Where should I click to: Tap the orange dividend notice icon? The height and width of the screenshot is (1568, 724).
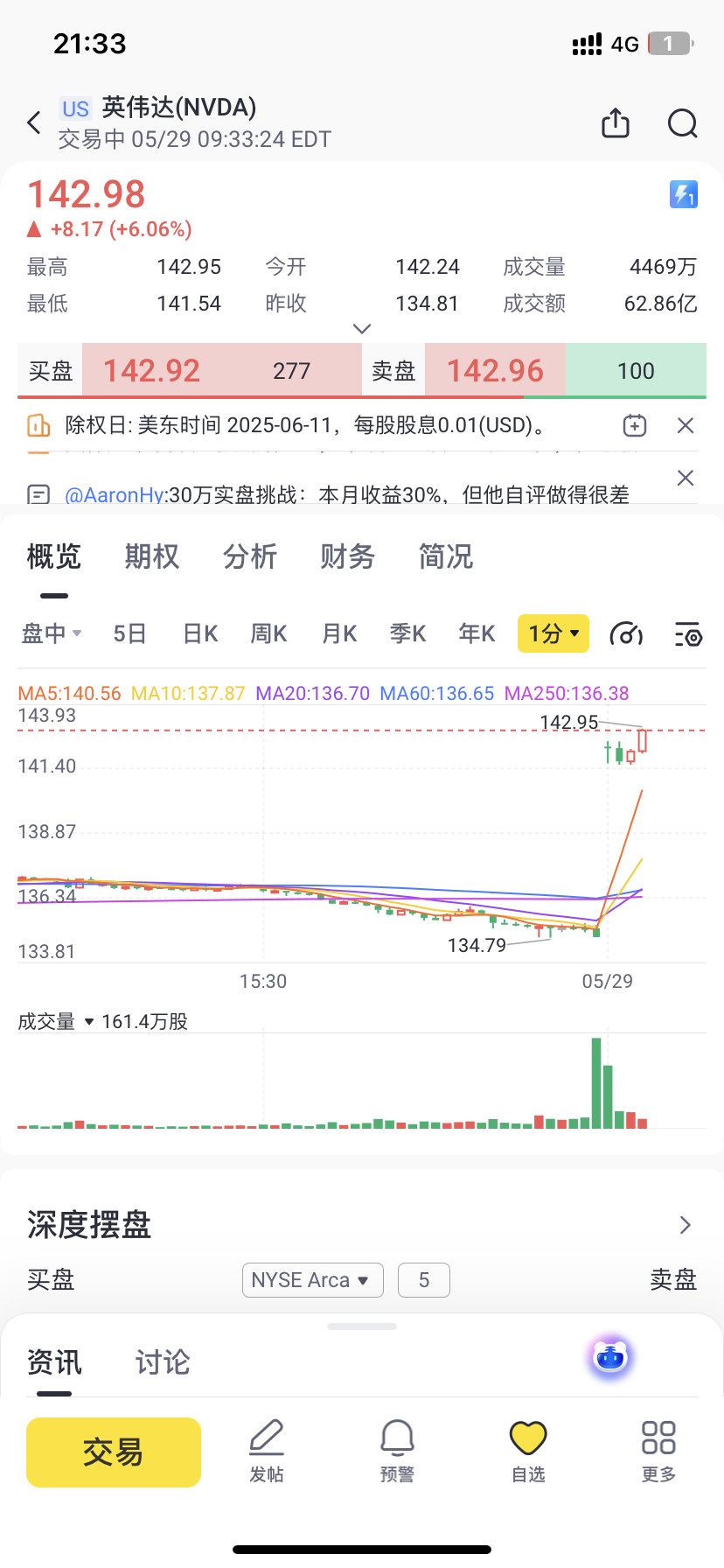(x=38, y=426)
